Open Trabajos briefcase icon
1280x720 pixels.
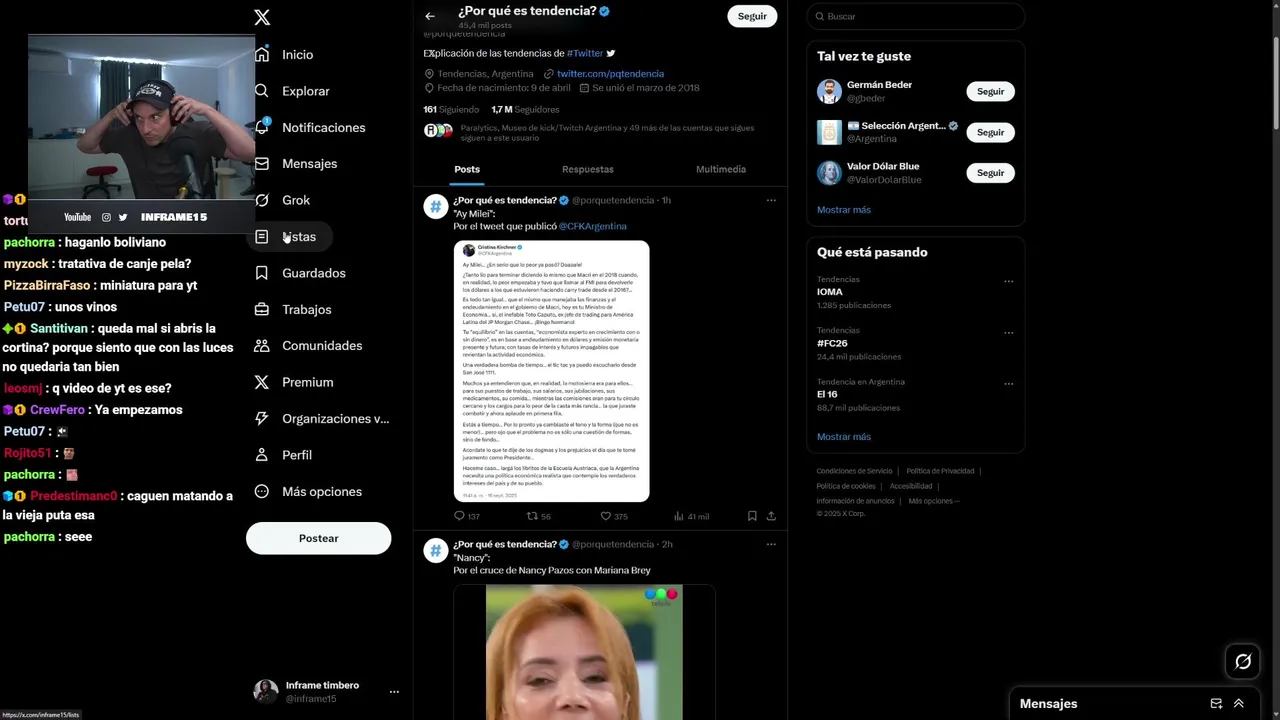click(x=262, y=309)
